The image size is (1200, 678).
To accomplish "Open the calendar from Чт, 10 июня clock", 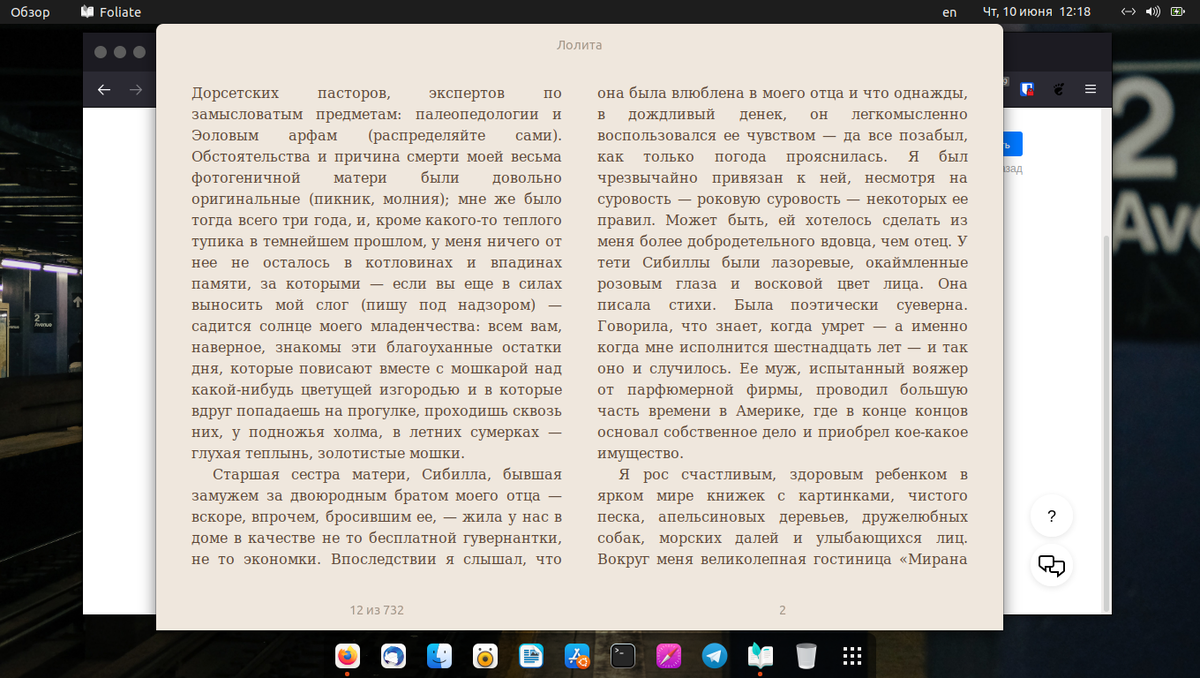I will pyautogui.click(x=1036, y=12).
